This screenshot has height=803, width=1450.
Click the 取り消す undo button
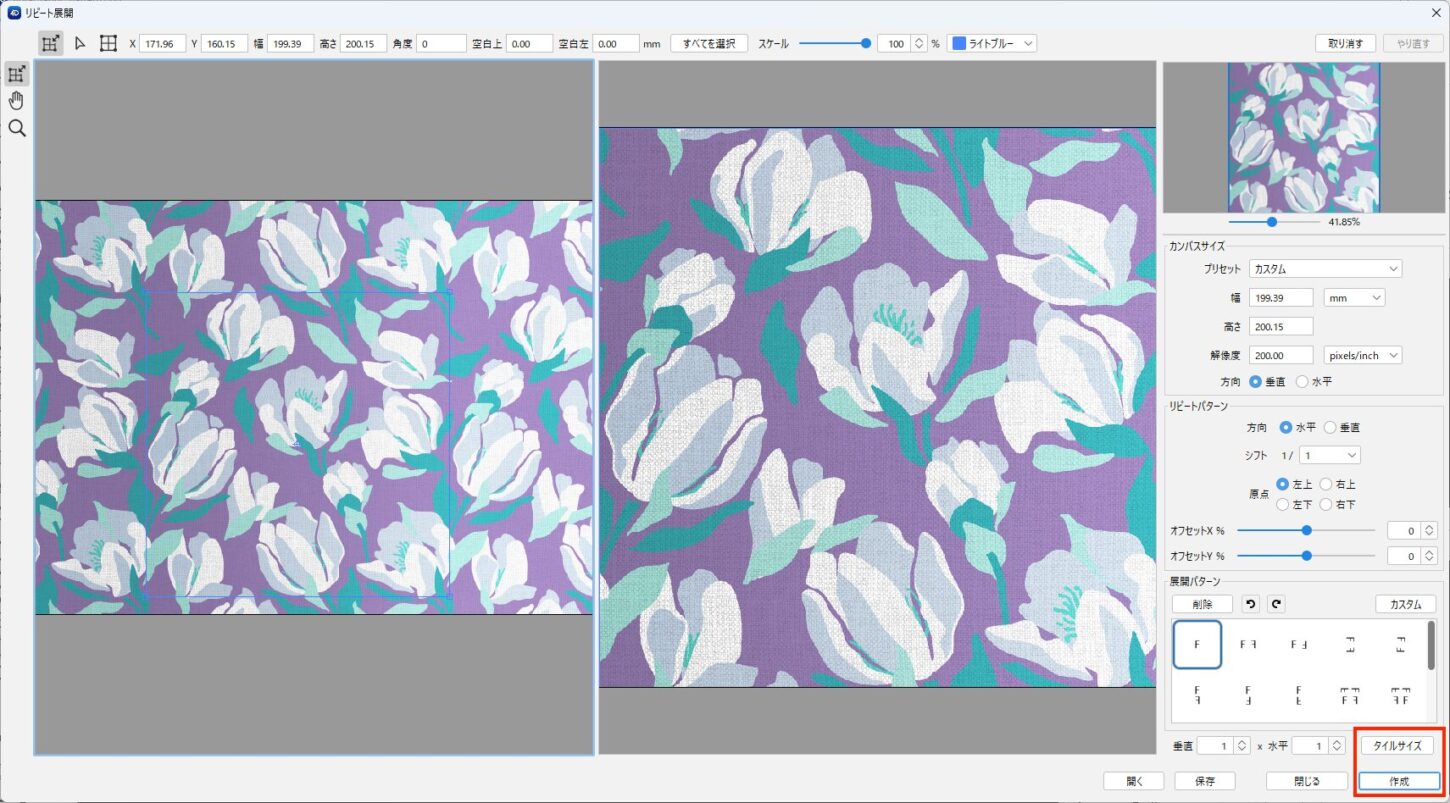pyautogui.click(x=1345, y=44)
